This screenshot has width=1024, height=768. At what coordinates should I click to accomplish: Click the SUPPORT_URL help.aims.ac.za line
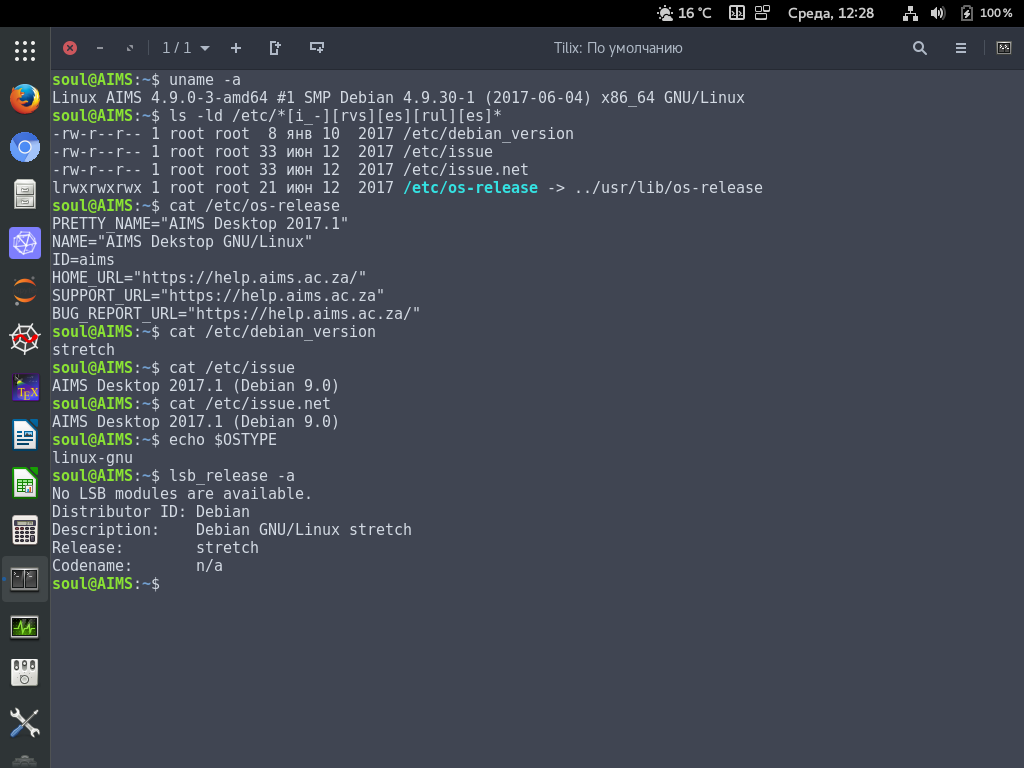(218, 296)
